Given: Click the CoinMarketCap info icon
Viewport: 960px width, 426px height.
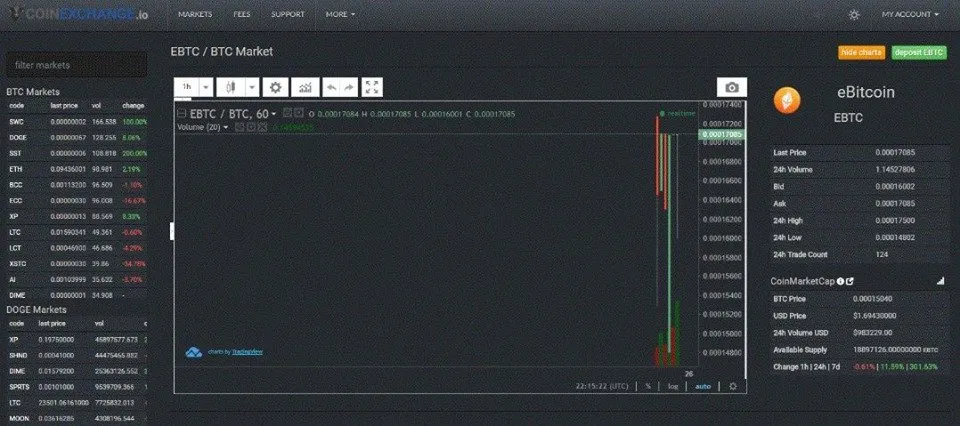Looking at the screenshot, I should [x=840, y=281].
